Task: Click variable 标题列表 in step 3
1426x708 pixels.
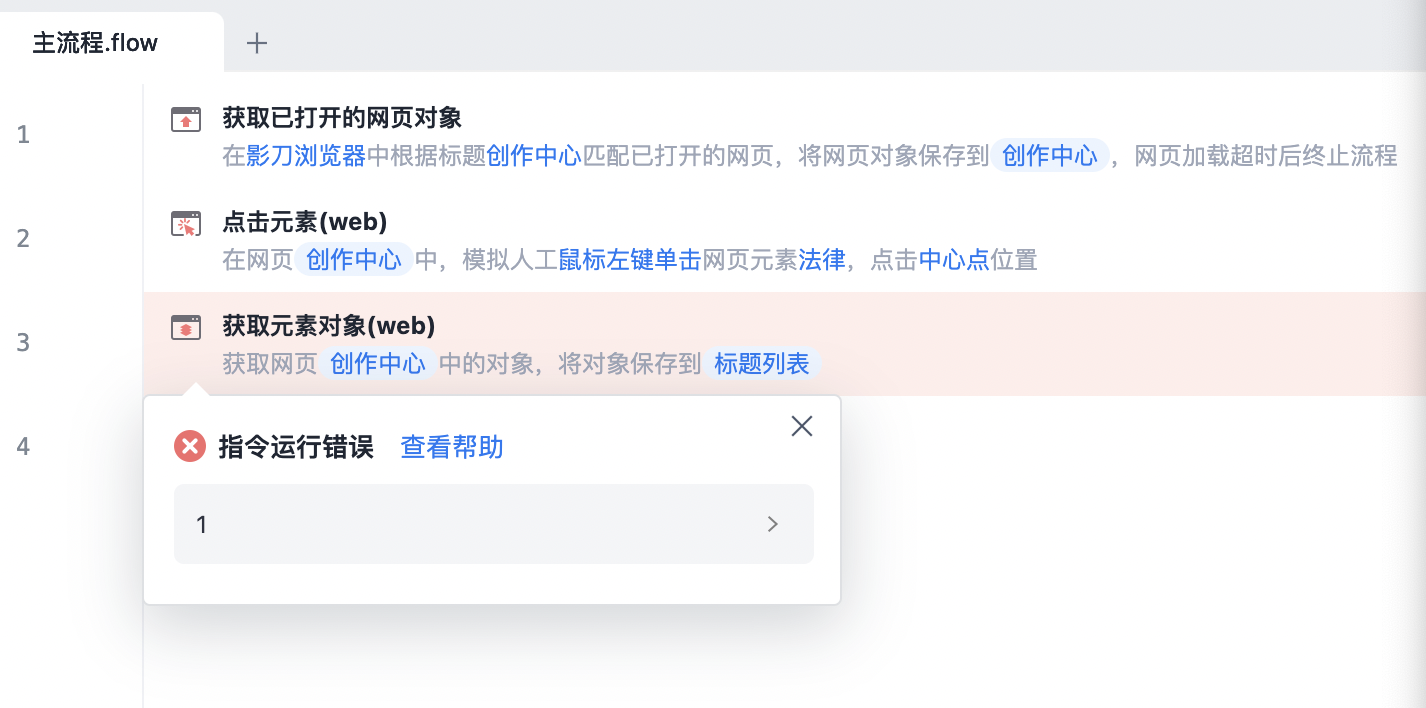Action: point(762,363)
